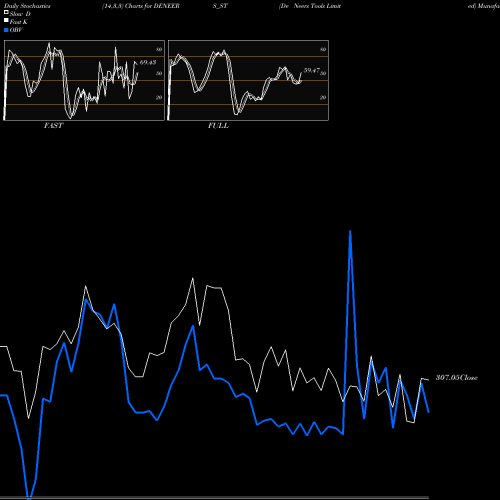This screenshot has width=500, height=500.
Task: Select the FAST stochastic chart label
Action: [53, 126]
